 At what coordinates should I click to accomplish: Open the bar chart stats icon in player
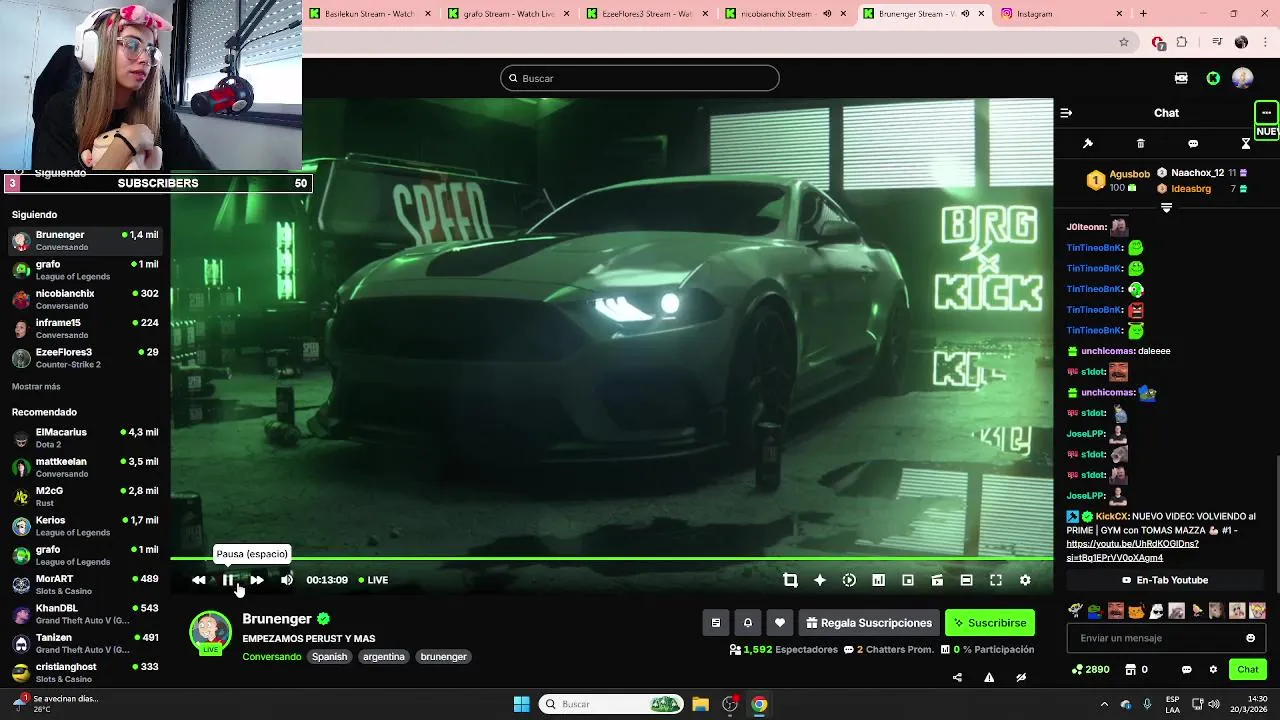click(x=878, y=580)
